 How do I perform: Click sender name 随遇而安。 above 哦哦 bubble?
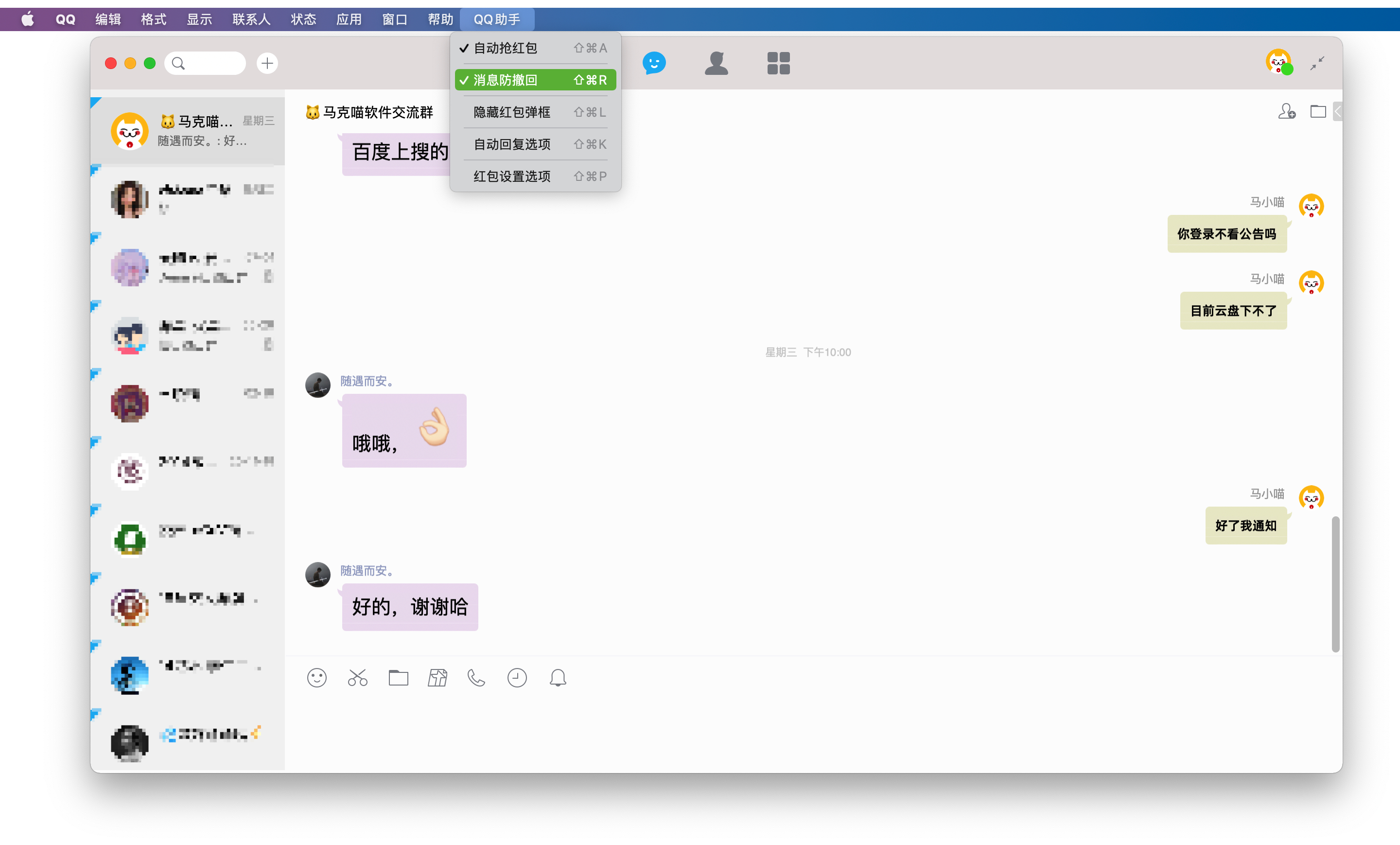click(367, 381)
